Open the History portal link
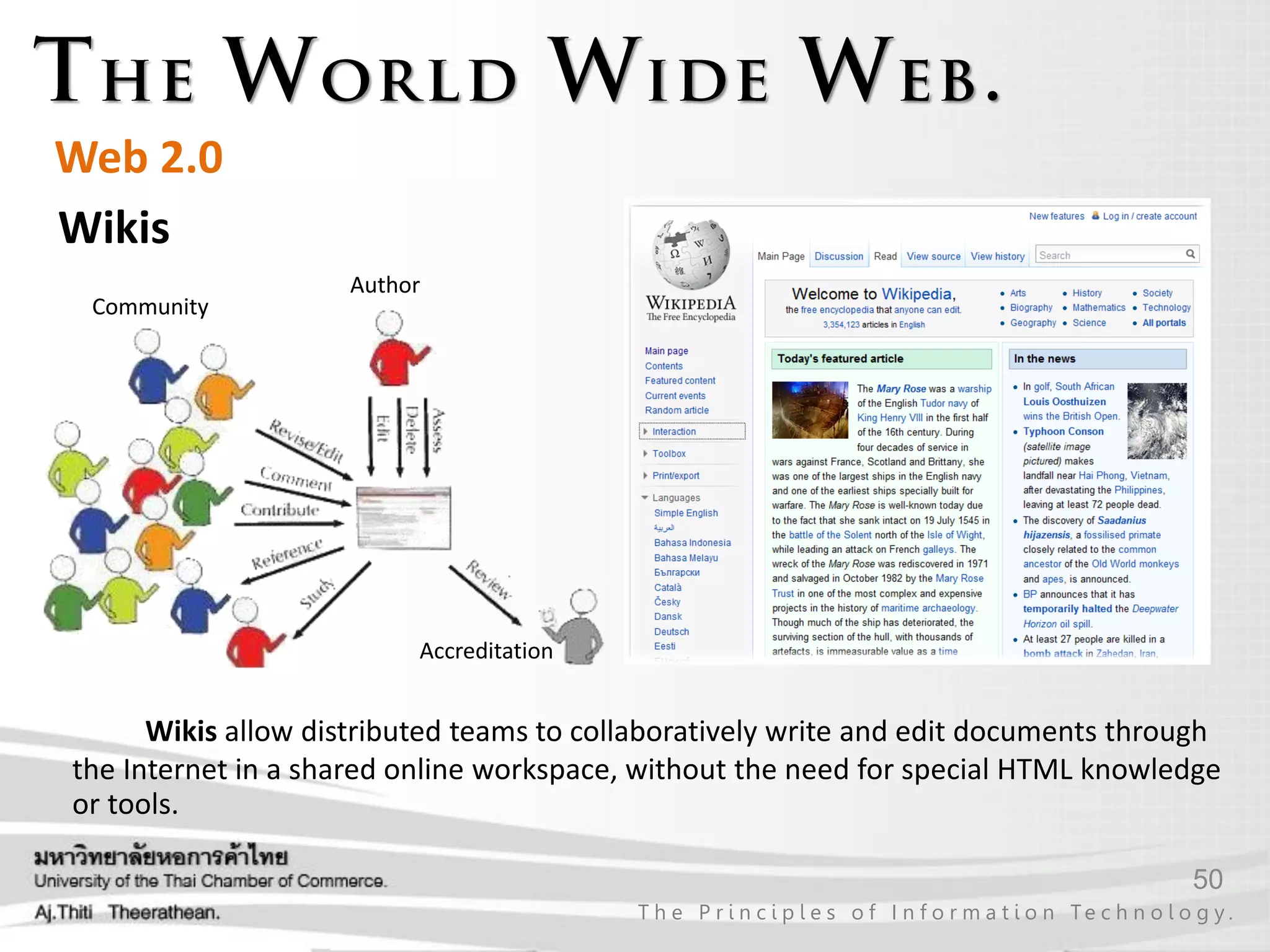 [x=1087, y=293]
